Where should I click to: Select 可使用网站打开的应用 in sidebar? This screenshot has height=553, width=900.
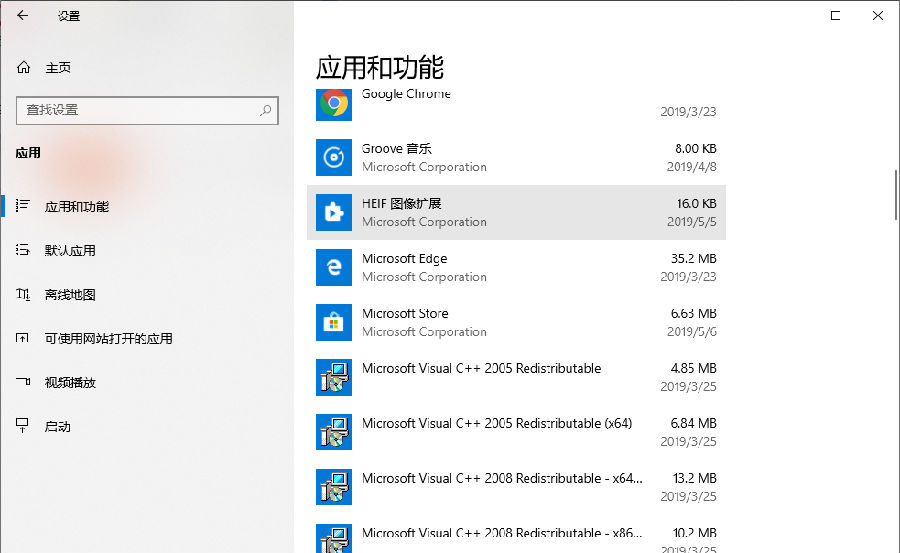pos(108,339)
